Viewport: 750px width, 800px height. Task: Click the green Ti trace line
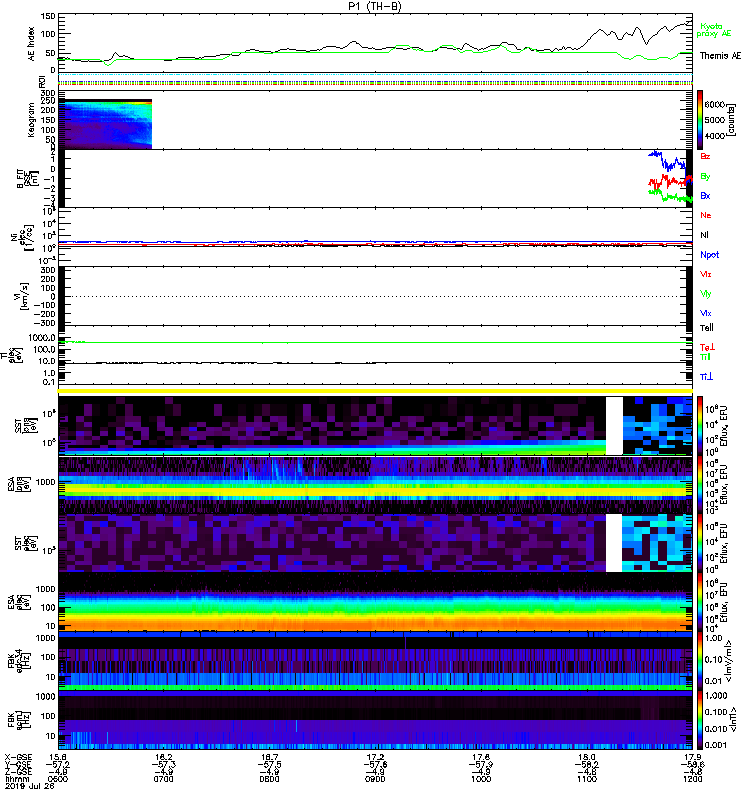[x=375, y=342]
